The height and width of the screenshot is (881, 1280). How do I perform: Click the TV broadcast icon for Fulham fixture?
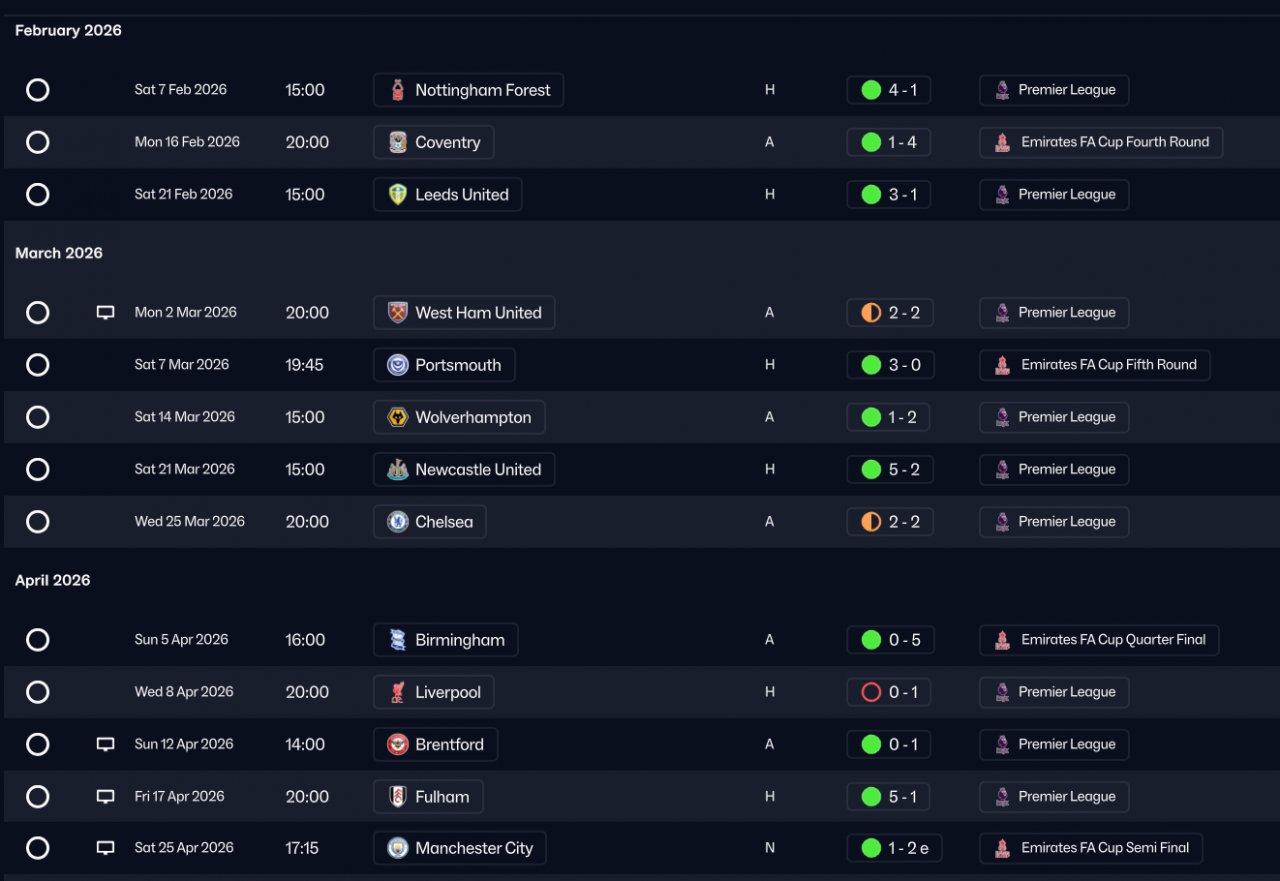(x=105, y=797)
